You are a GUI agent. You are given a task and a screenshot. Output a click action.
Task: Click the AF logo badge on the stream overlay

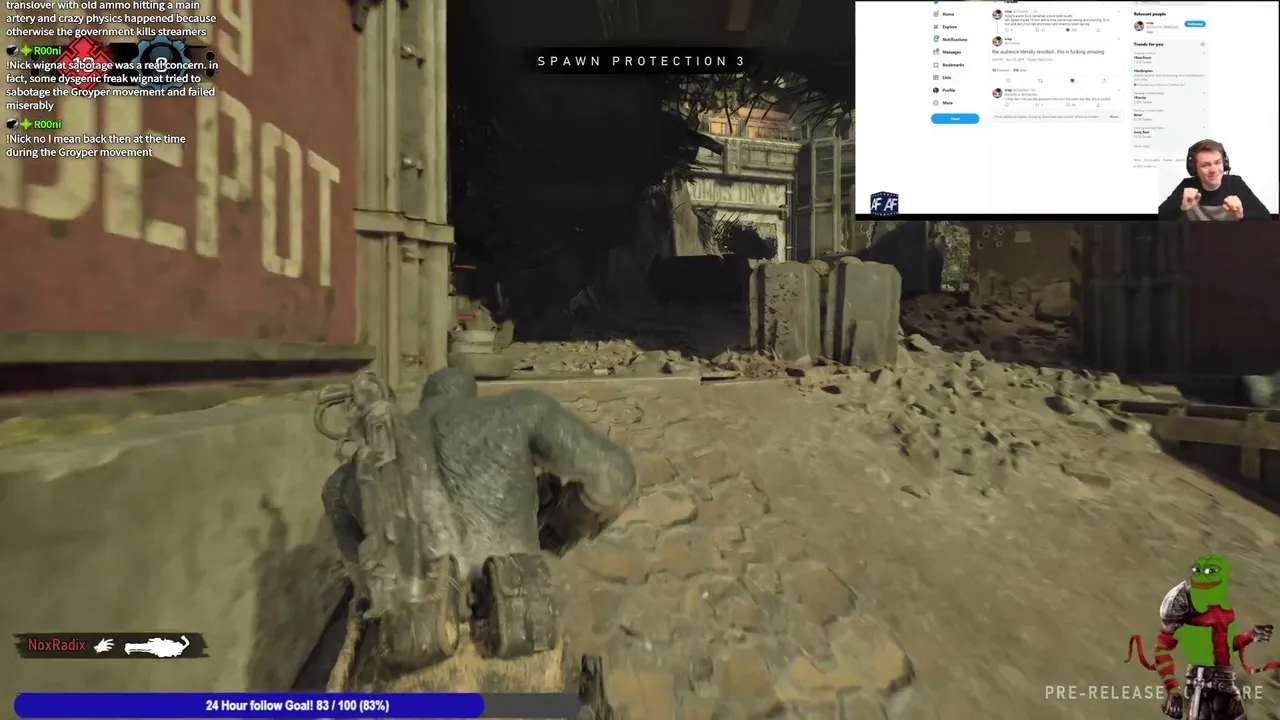click(x=884, y=204)
